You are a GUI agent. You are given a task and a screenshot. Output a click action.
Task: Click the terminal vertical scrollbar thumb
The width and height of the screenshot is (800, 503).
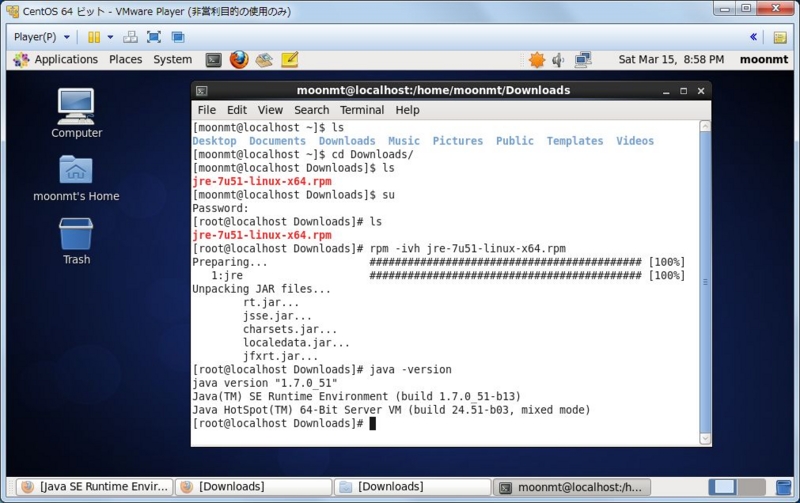pyautogui.click(x=705, y=282)
